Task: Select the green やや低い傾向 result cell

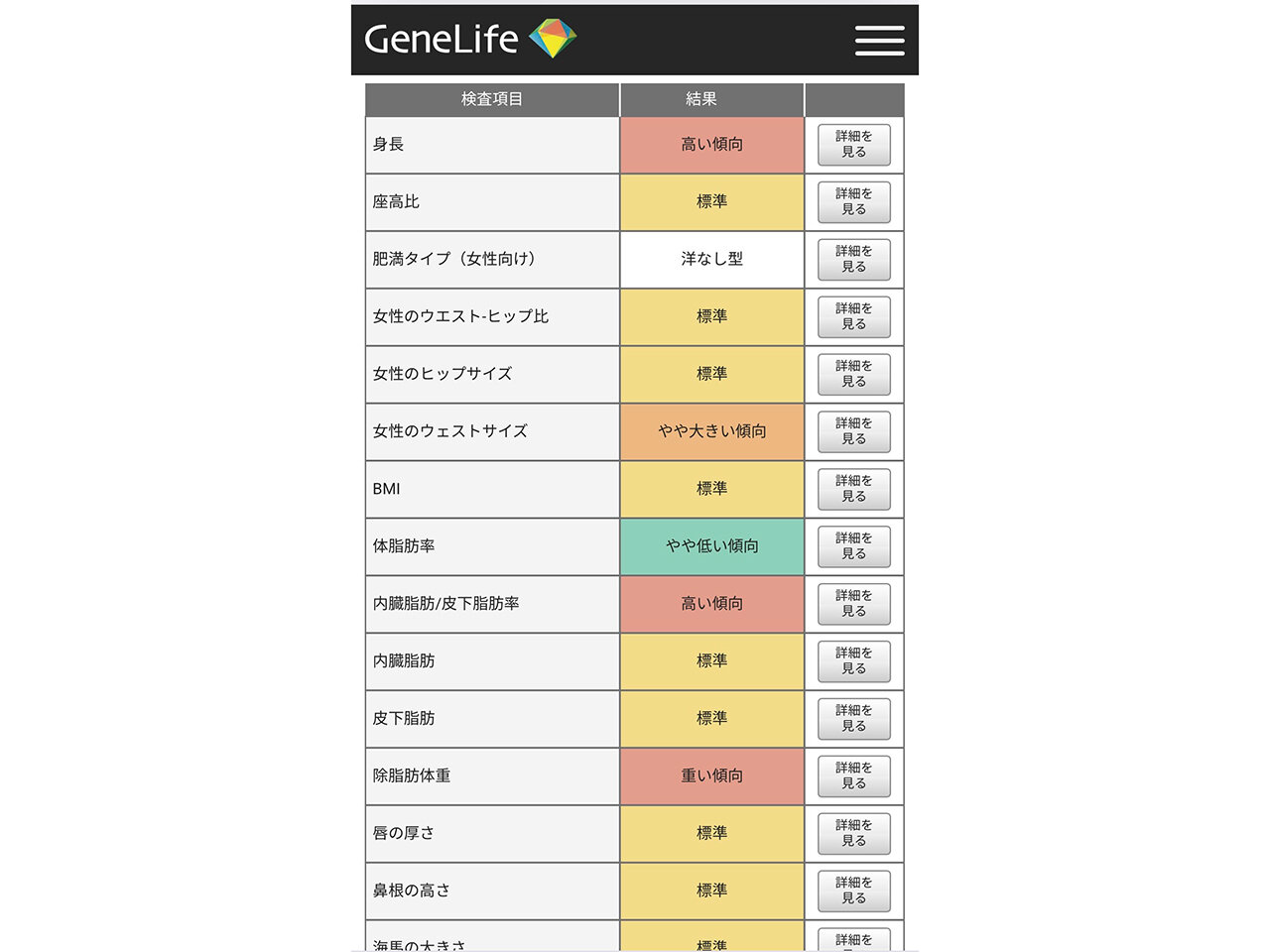Action: click(711, 546)
